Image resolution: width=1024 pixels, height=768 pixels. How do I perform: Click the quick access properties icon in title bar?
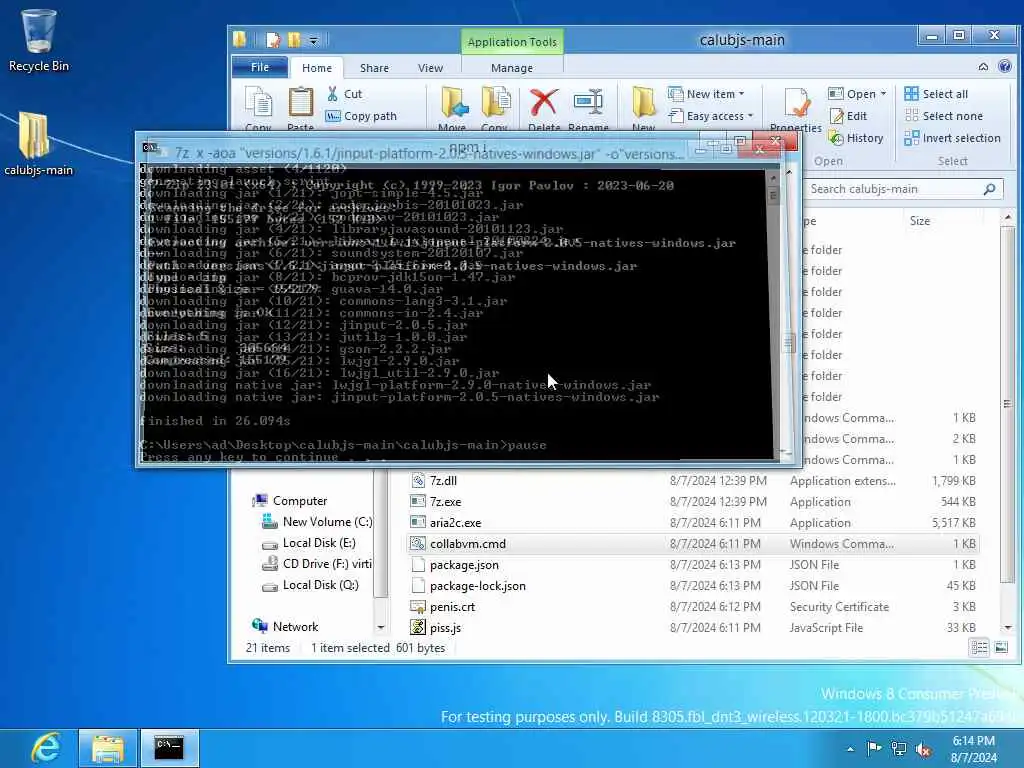click(x=273, y=40)
